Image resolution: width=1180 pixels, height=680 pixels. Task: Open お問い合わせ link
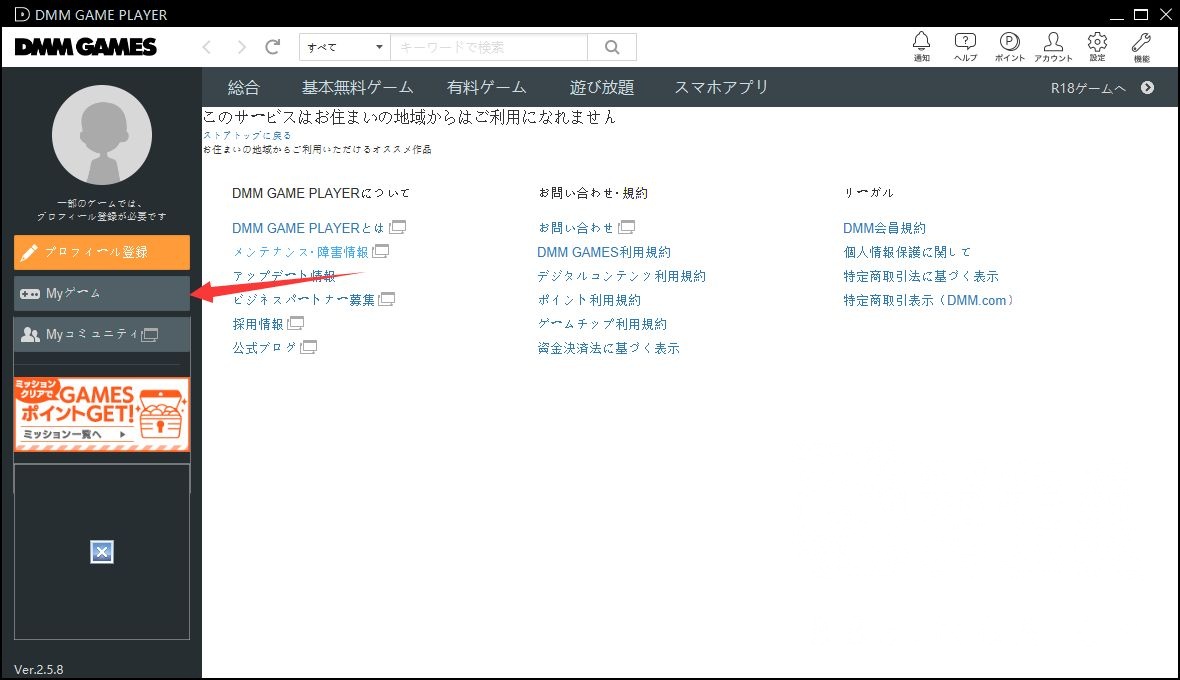pos(576,228)
